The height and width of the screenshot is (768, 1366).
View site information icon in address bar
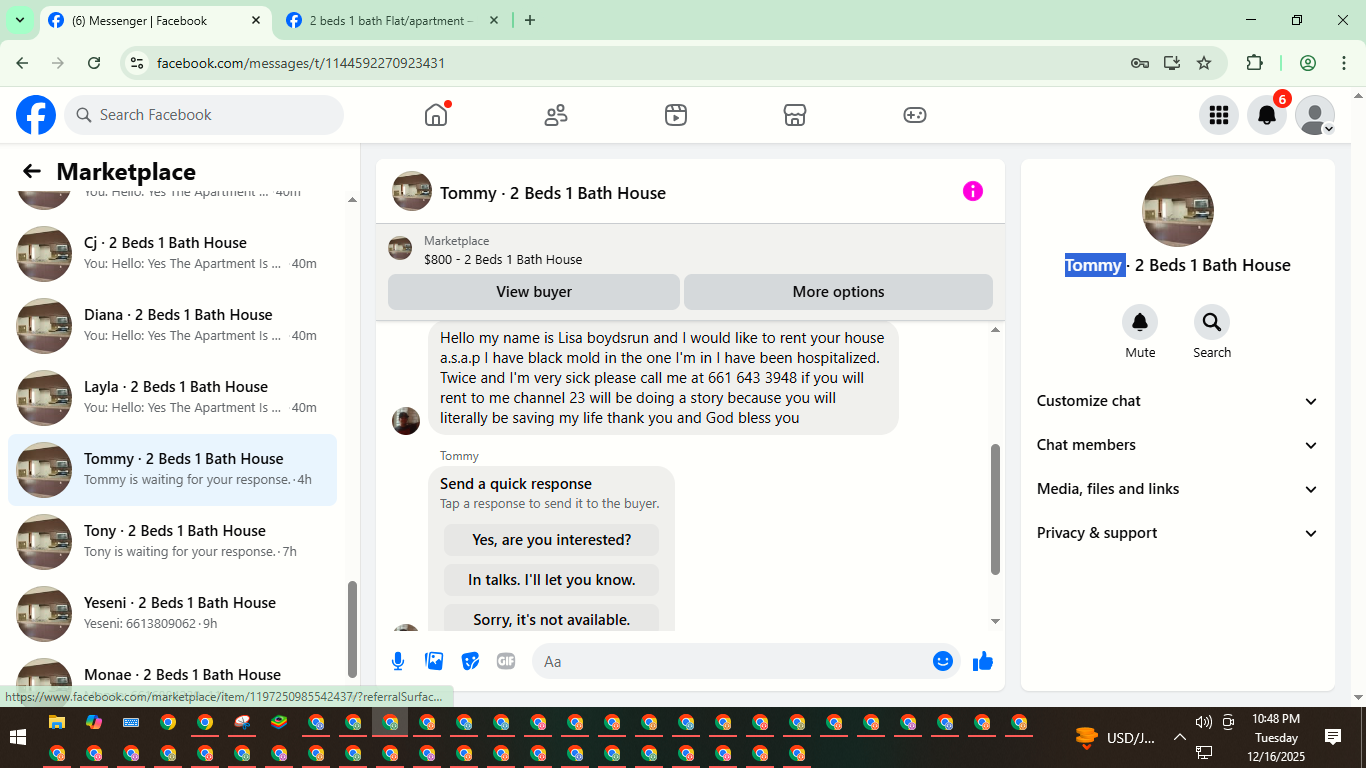138,63
